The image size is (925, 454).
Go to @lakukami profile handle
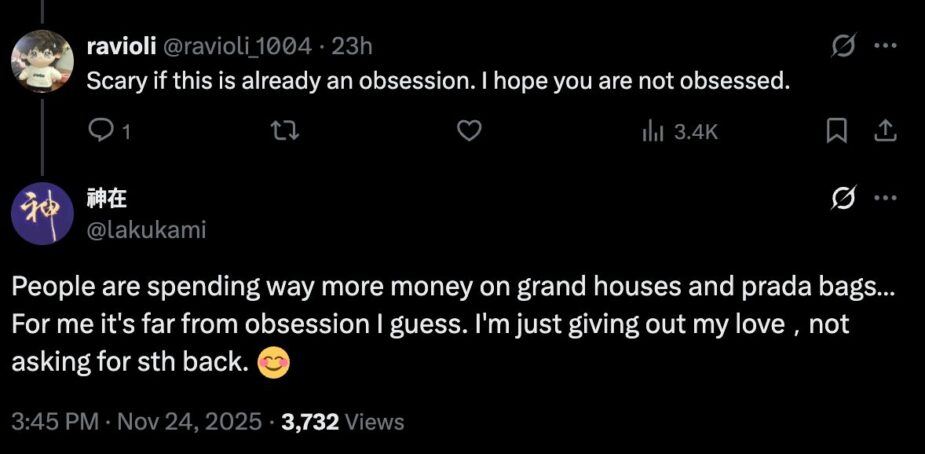146,230
